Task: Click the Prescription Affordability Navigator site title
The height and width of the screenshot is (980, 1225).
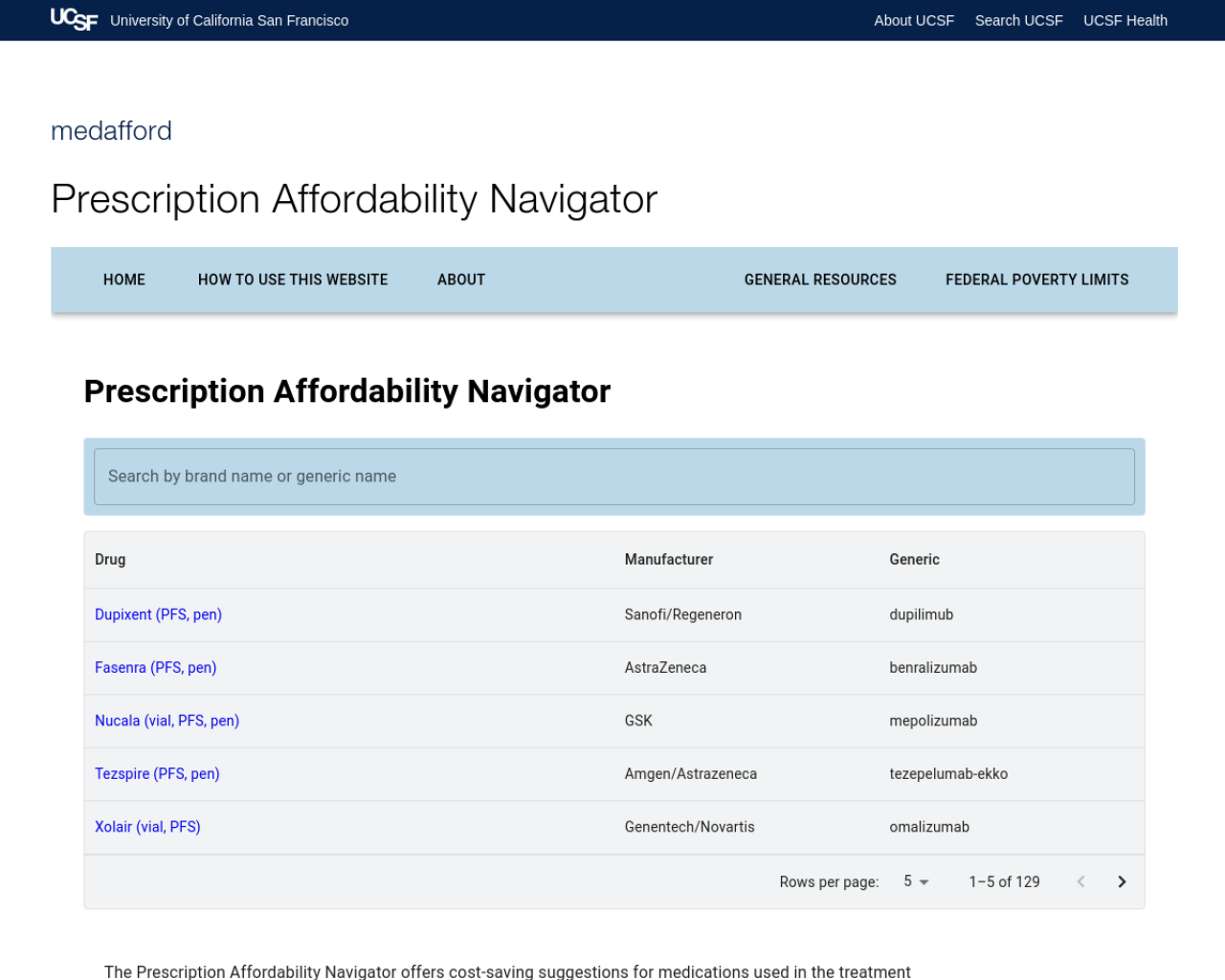Action: pos(354,199)
